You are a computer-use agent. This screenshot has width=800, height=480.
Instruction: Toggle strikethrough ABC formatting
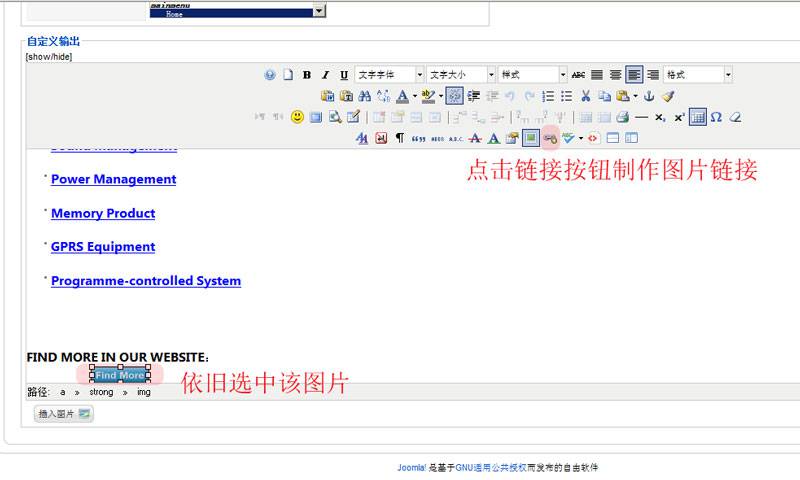[578, 75]
